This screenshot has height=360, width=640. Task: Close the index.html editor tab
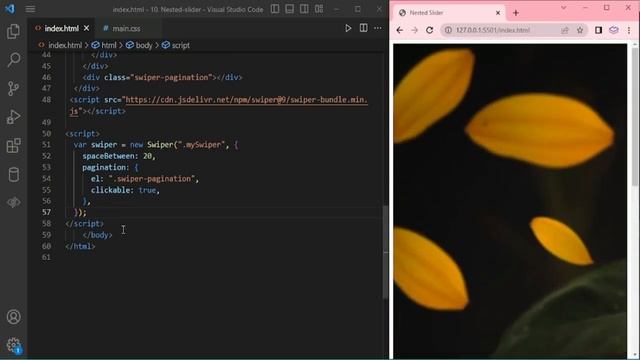pyautogui.click(x=87, y=29)
